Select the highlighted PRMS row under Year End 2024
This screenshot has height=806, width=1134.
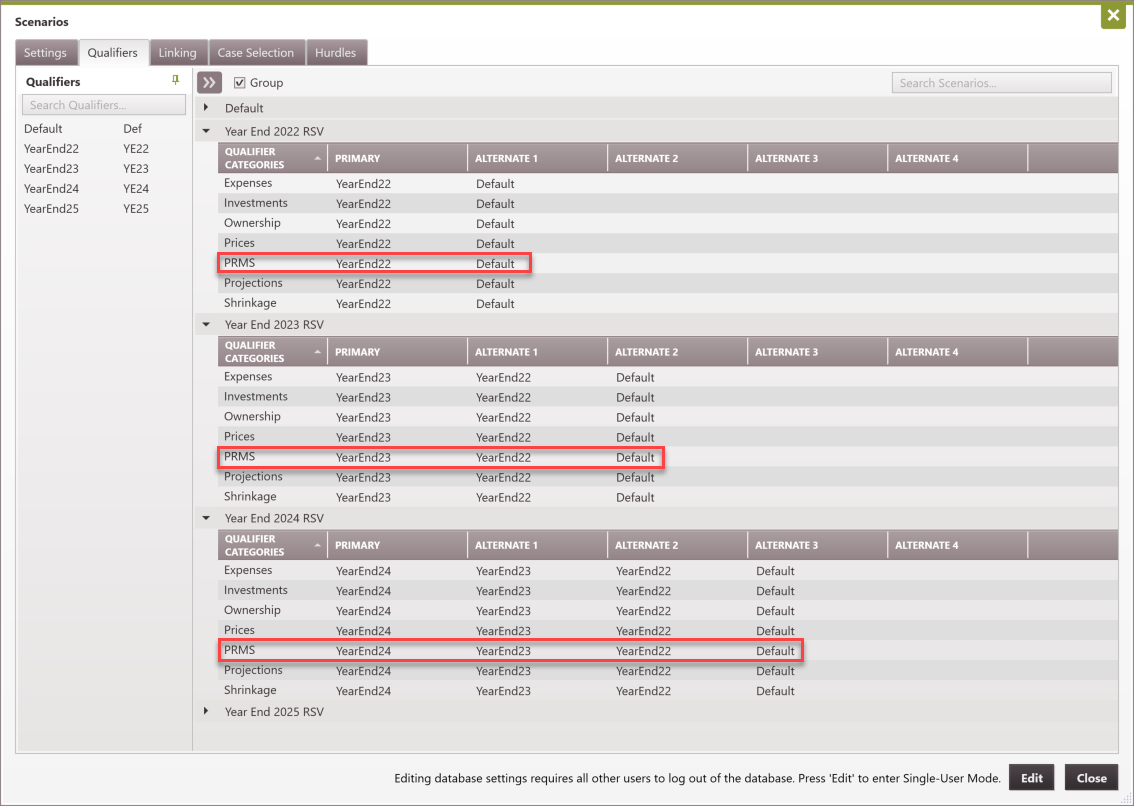point(400,650)
